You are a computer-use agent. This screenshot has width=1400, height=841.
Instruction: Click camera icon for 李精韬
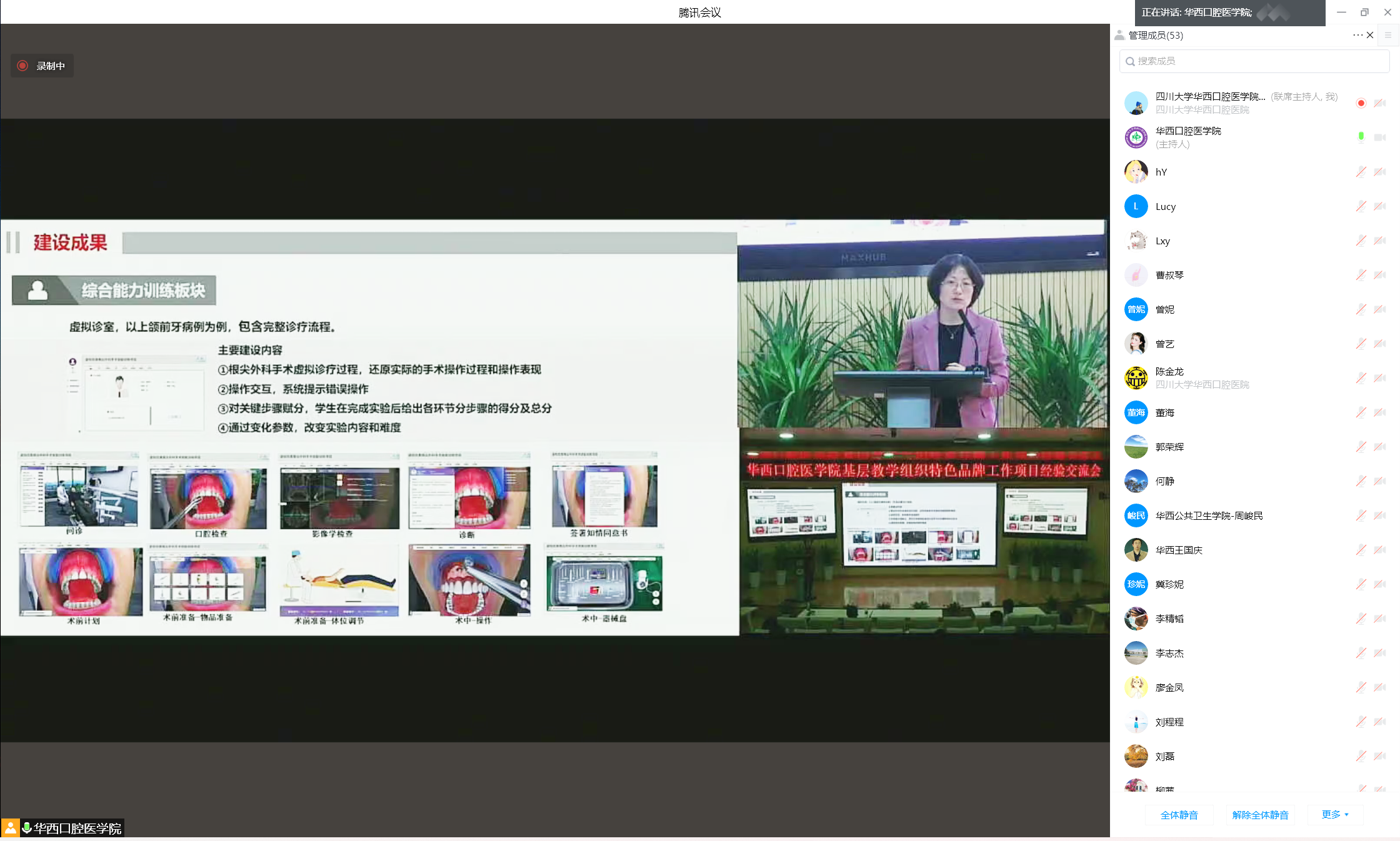pos(1380,619)
